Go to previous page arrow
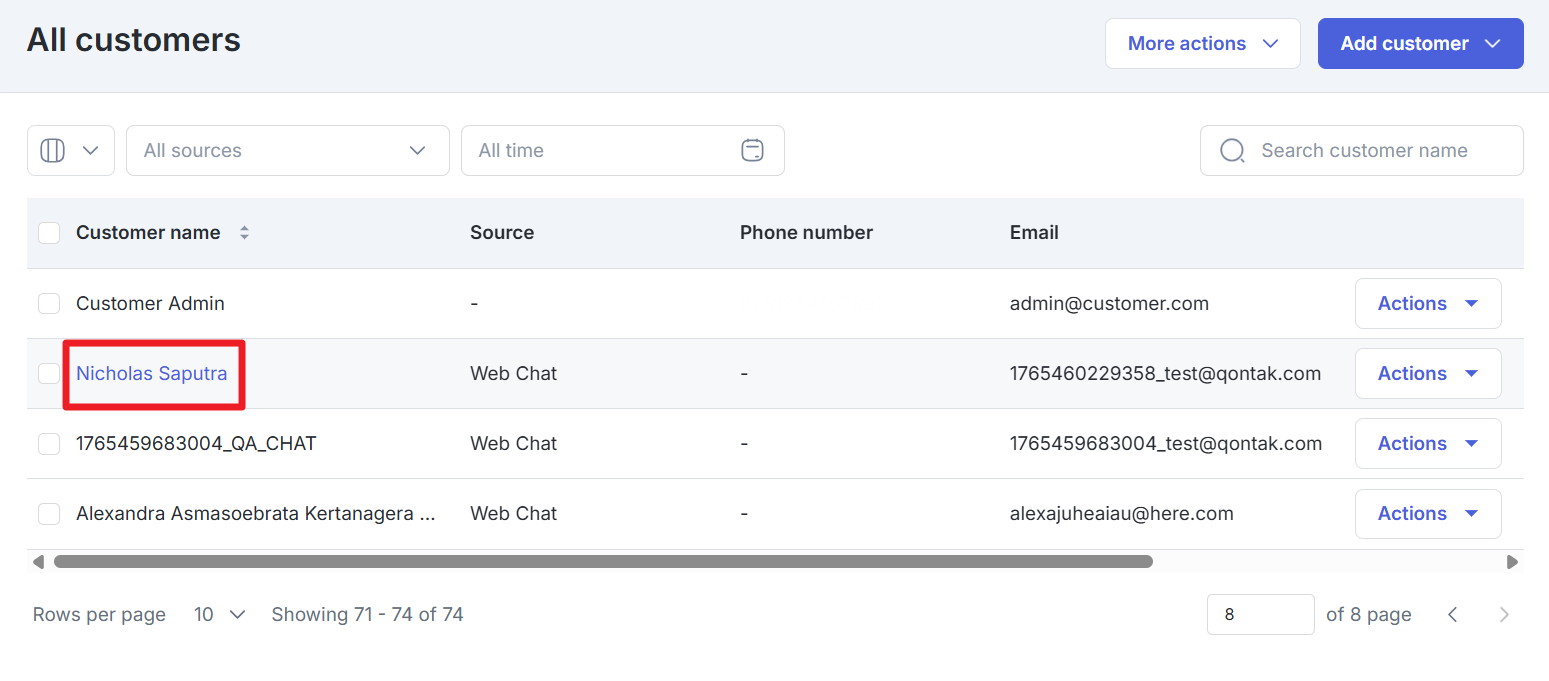Viewport: 1549px width, 681px height. [1453, 615]
